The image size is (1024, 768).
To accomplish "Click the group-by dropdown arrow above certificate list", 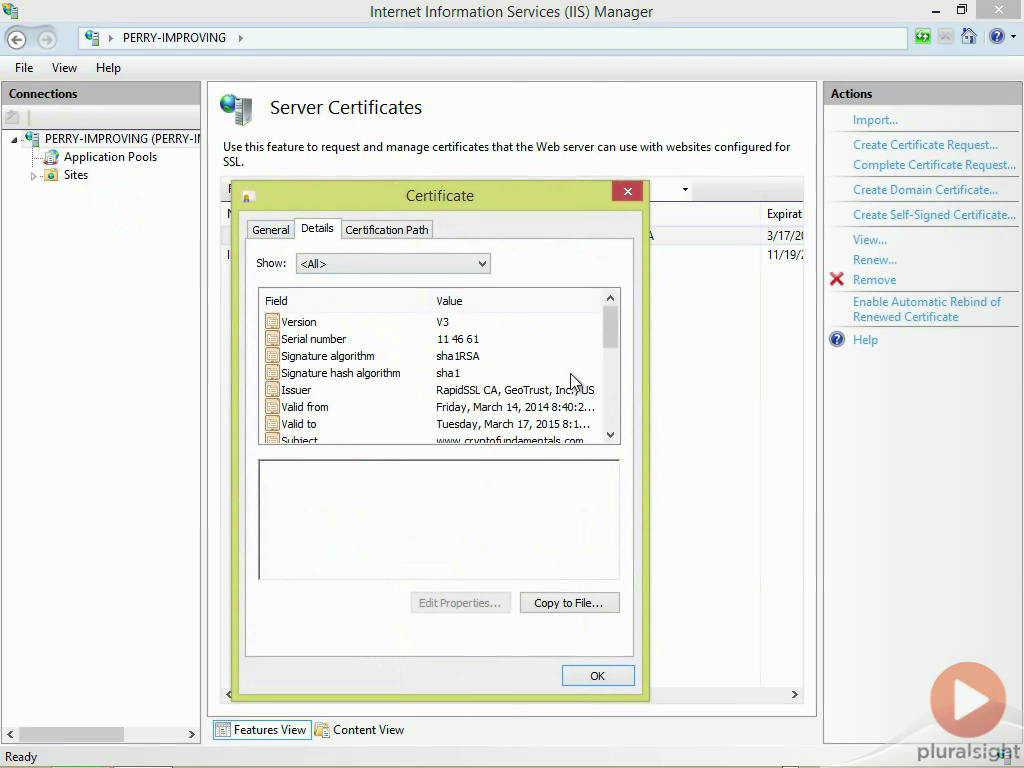I will [685, 189].
